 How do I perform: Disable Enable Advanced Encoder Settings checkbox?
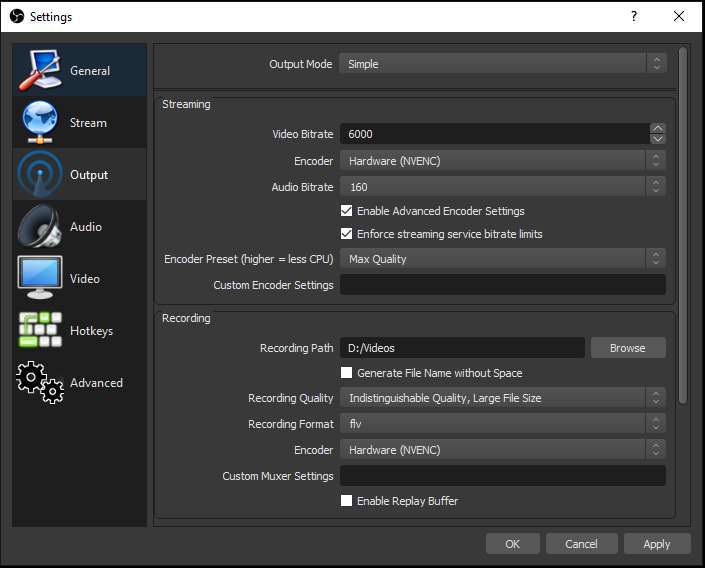(x=347, y=211)
